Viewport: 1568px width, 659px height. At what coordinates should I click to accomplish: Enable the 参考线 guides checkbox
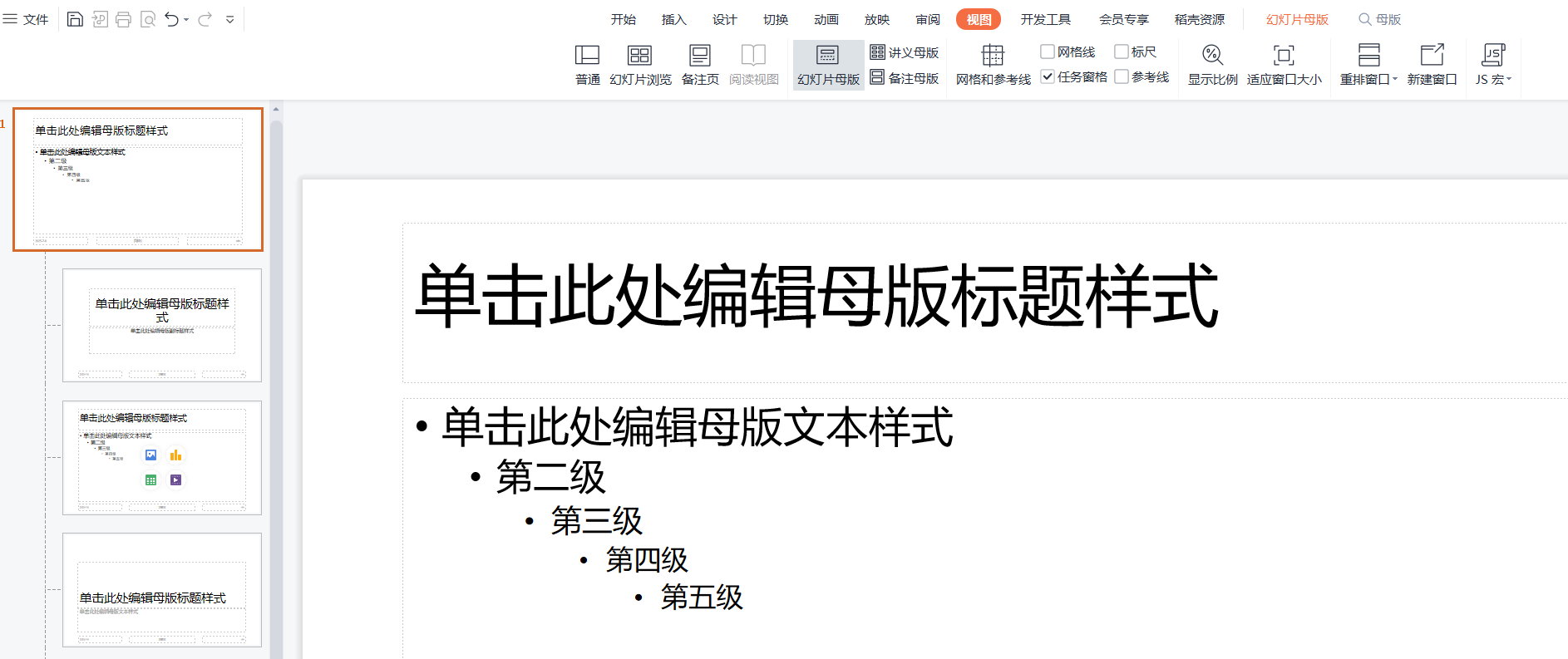tap(1122, 76)
